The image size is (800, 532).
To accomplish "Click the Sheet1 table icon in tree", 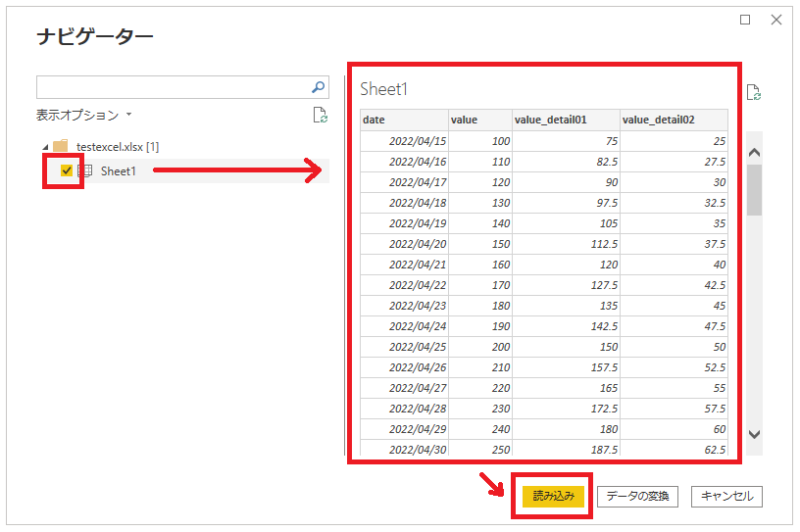I will pyautogui.click(x=85, y=171).
